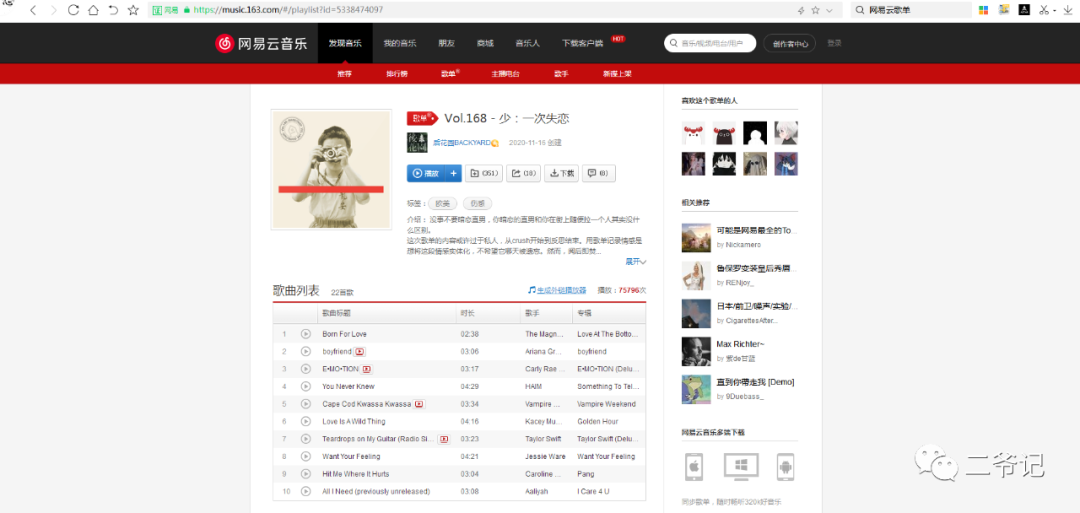
Task: Play Hit Me Where It Hurts
Action: click(306, 474)
